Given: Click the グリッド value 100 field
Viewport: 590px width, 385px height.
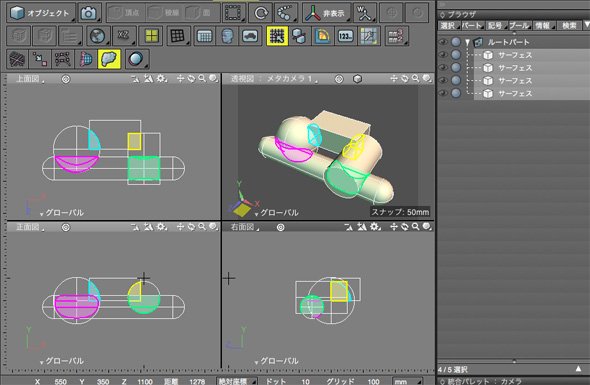Looking at the screenshot, I should pyautogui.click(x=373, y=381).
